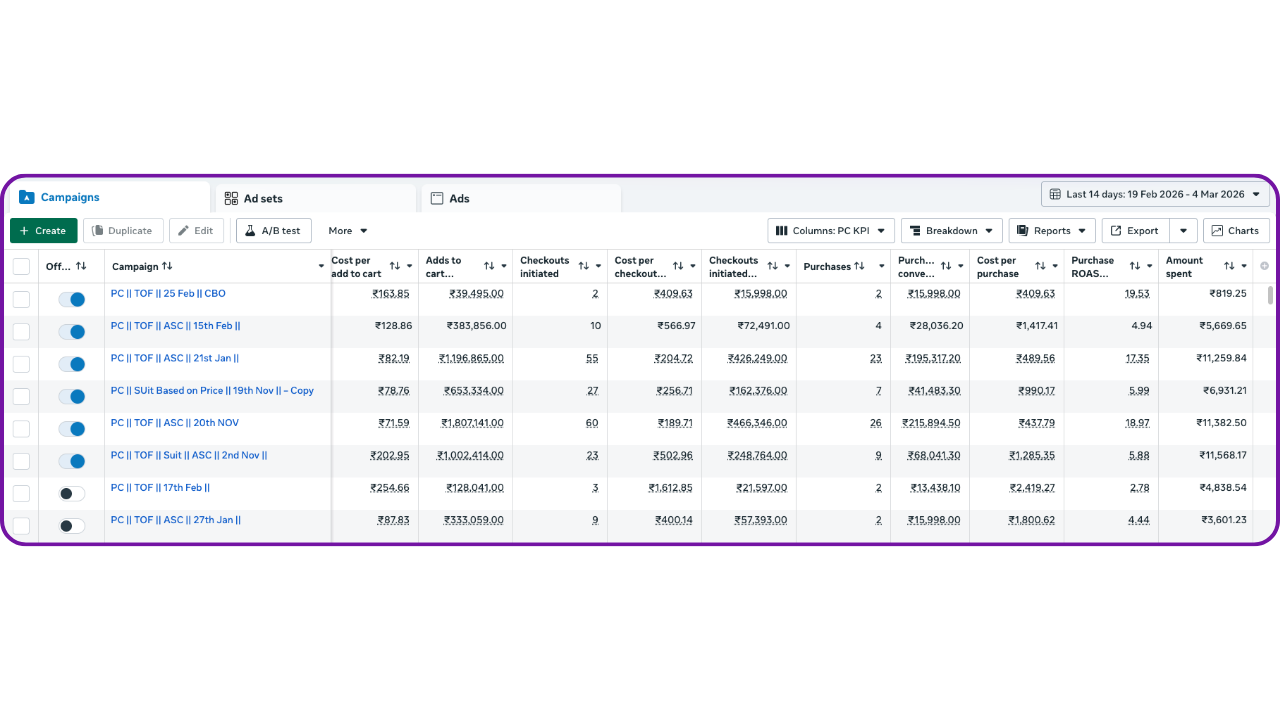The height and width of the screenshot is (720, 1280).
Task: Click sort arrows on Cost per purchase
Action: pos(1040,266)
